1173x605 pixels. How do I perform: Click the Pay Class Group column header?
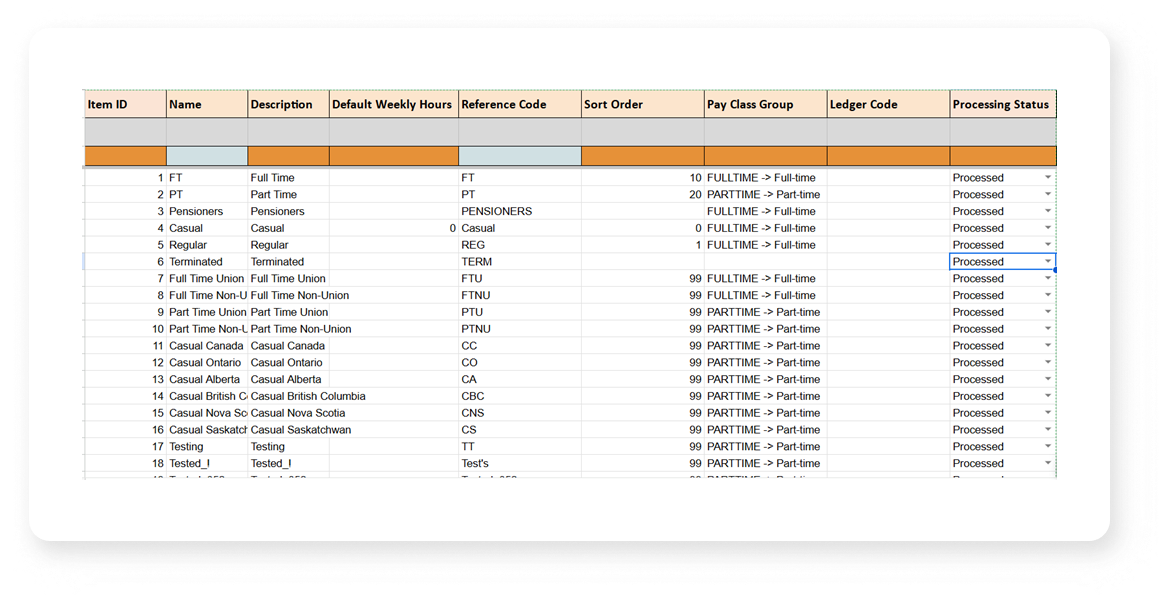(x=765, y=104)
